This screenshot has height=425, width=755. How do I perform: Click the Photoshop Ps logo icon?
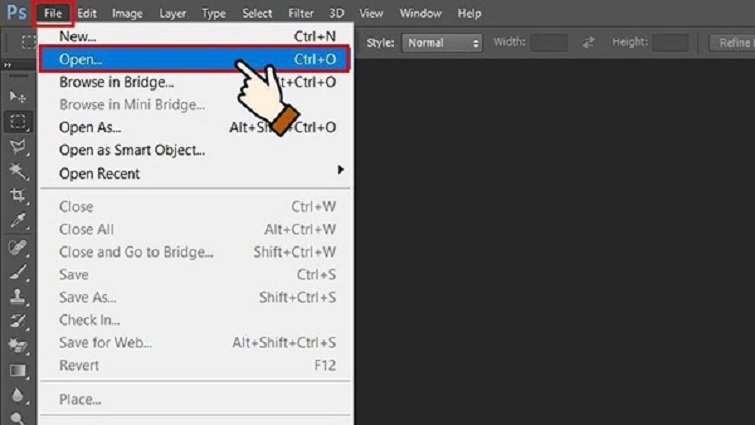pos(16,13)
